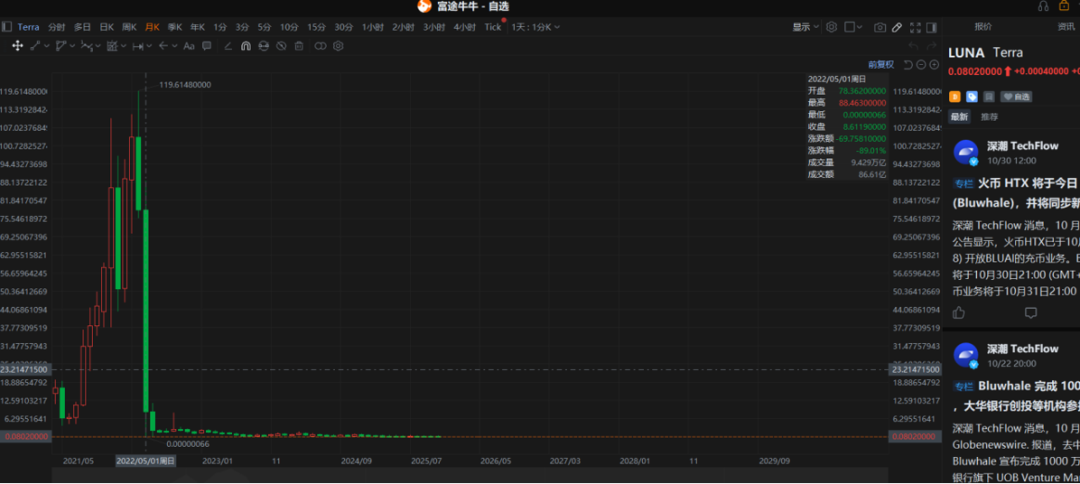The image size is (1080, 484).
Task: Open trend line tool variants dropdown
Action: [x=47, y=46]
